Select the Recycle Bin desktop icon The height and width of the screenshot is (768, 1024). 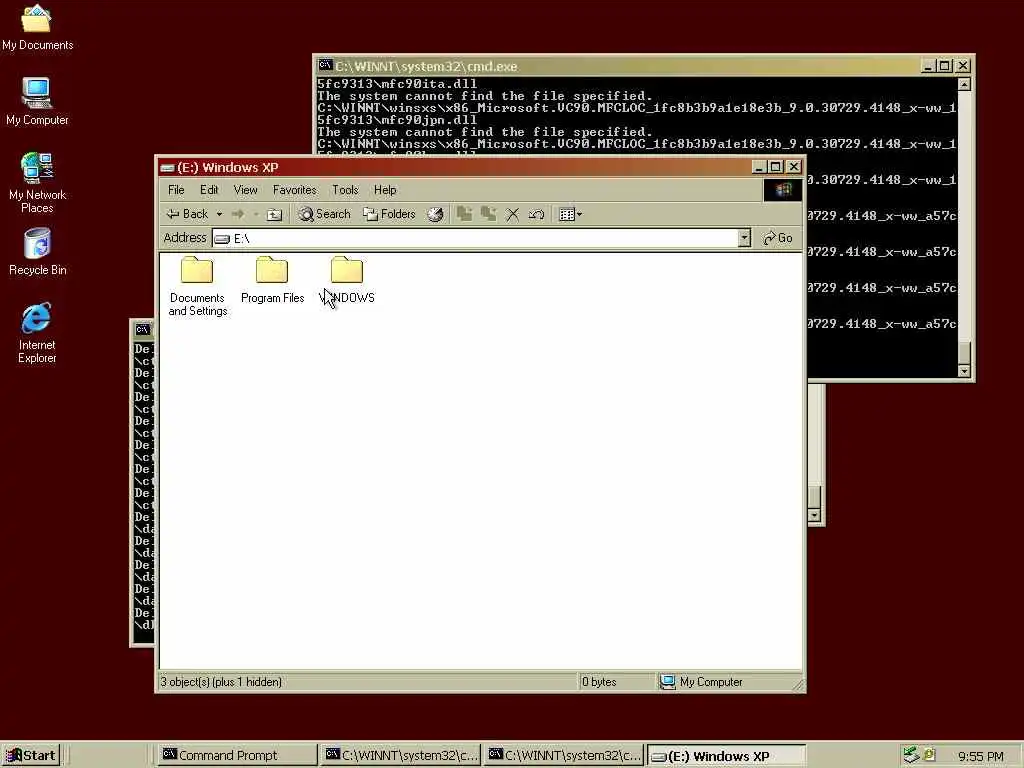[37, 251]
